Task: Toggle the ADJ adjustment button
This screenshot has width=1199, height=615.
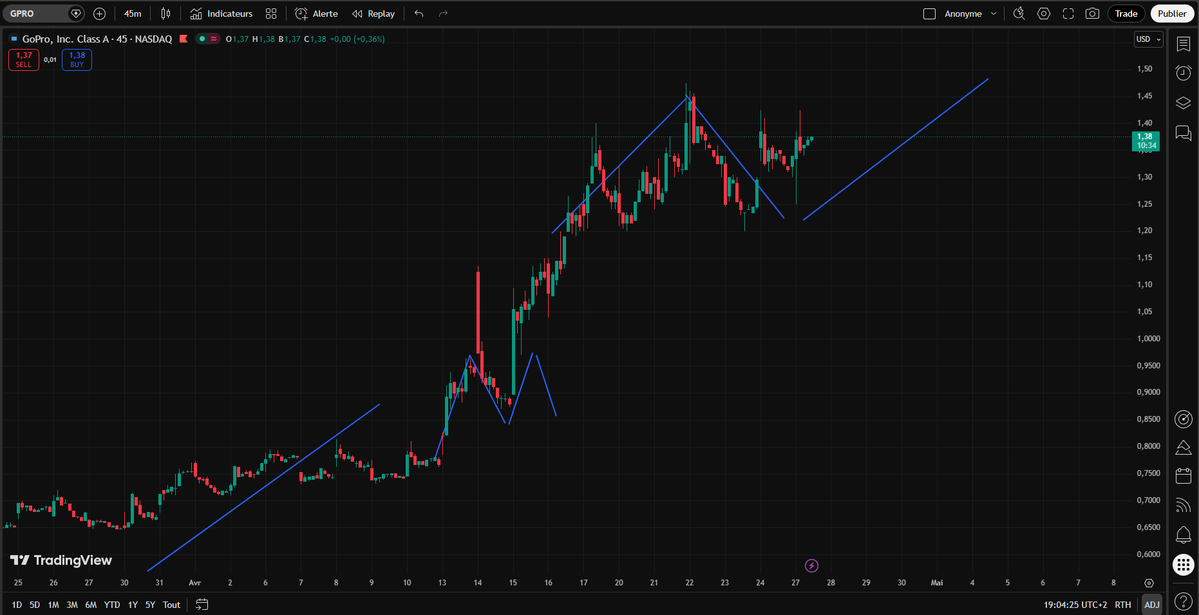Action: (x=1152, y=604)
